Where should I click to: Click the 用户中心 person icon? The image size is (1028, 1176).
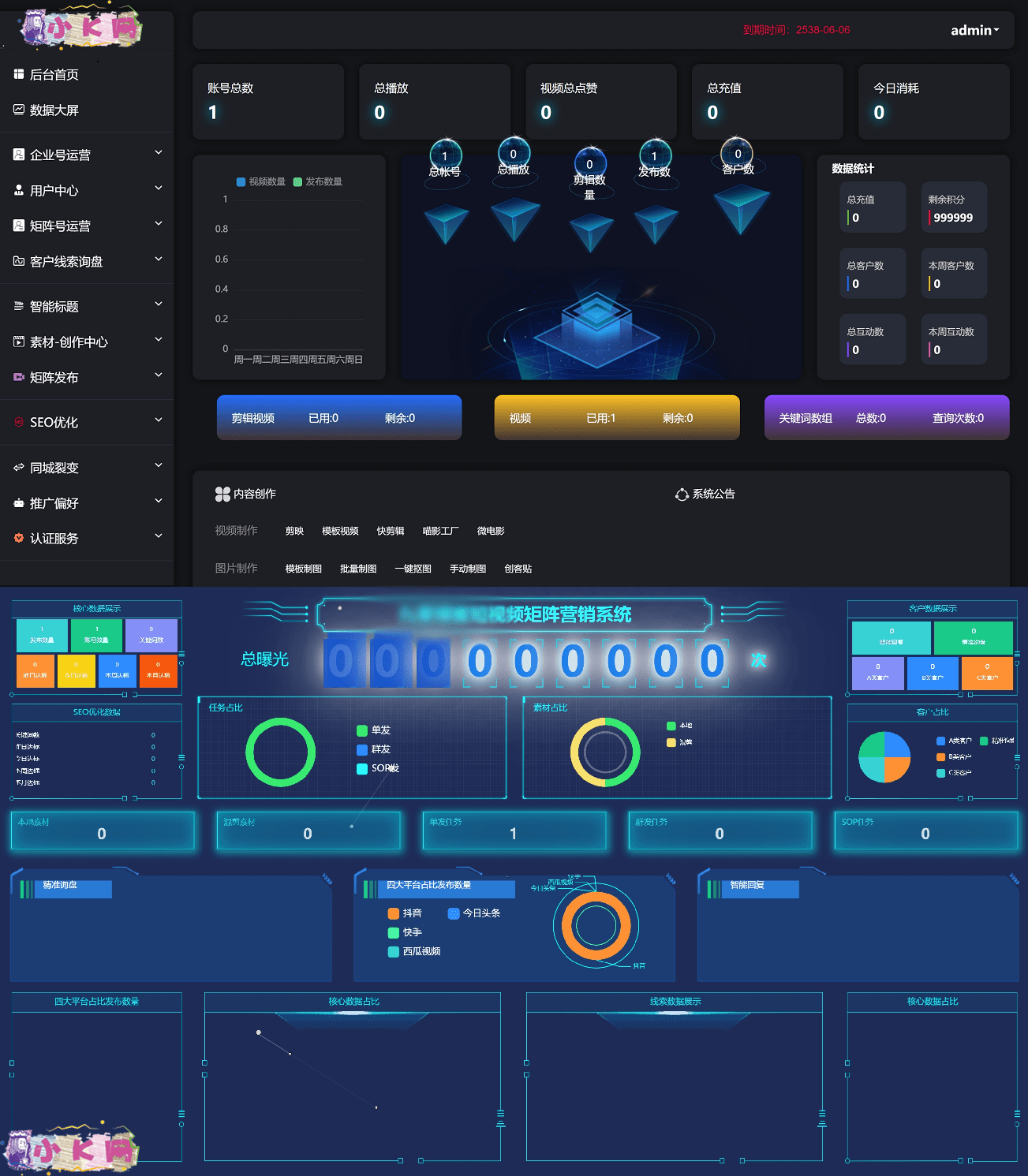click(x=19, y=190)
